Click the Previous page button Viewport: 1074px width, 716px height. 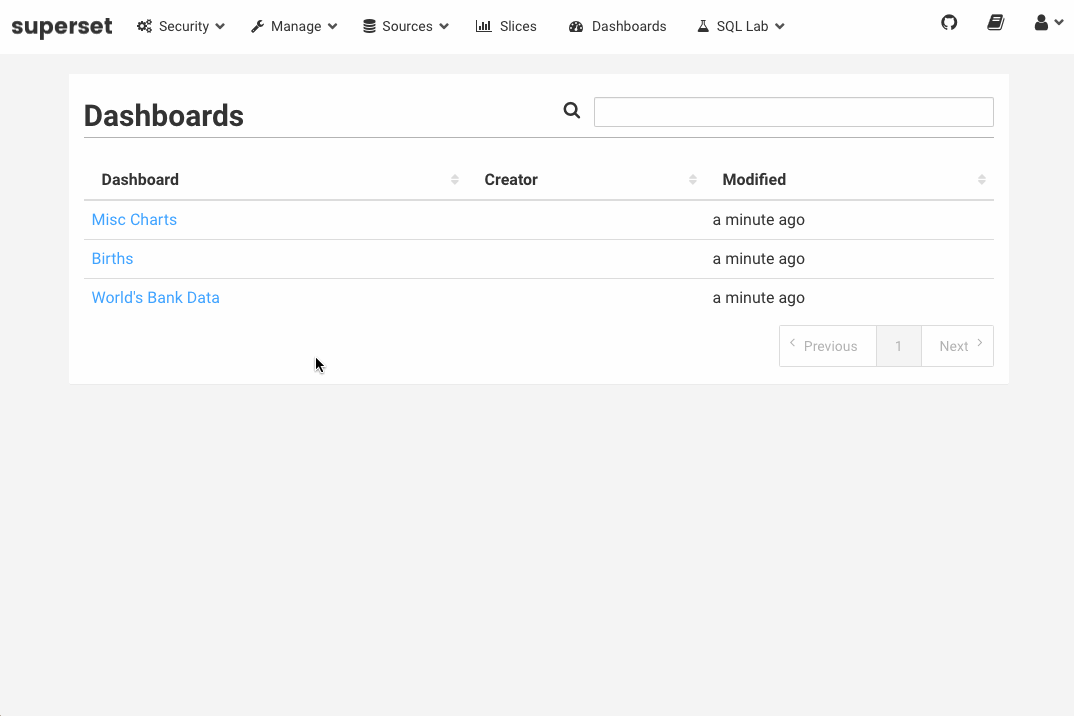click(827, 346)
